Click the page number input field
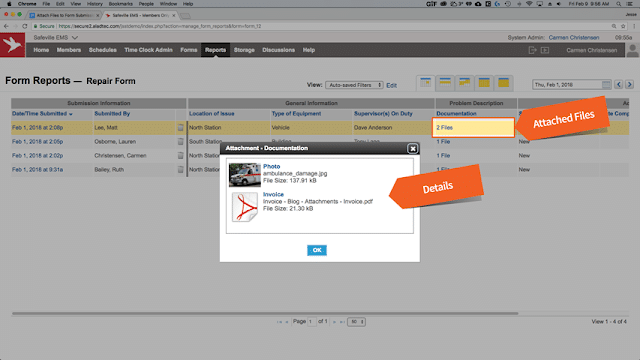The height and width of the screenshot is (360, 640). (x=311, y=322)
